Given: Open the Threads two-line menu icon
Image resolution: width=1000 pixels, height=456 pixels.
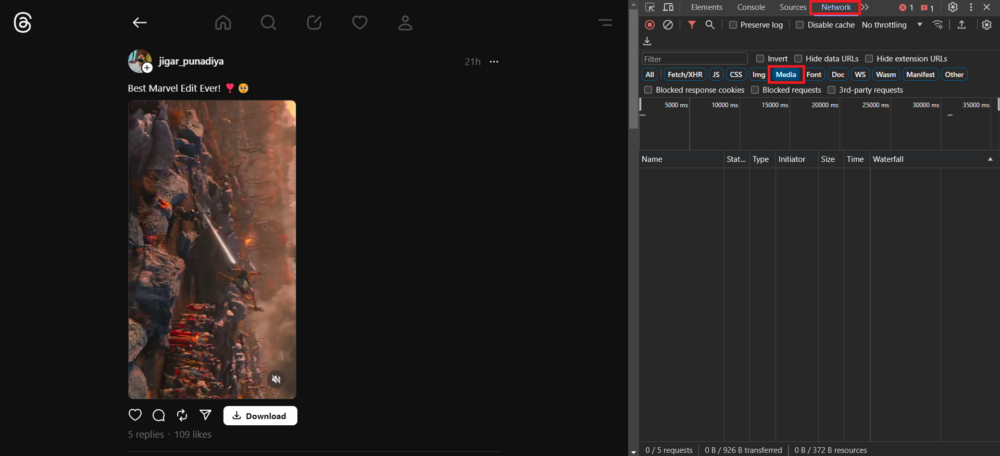Looking at the screenshot, I should [x=605, y=23].
